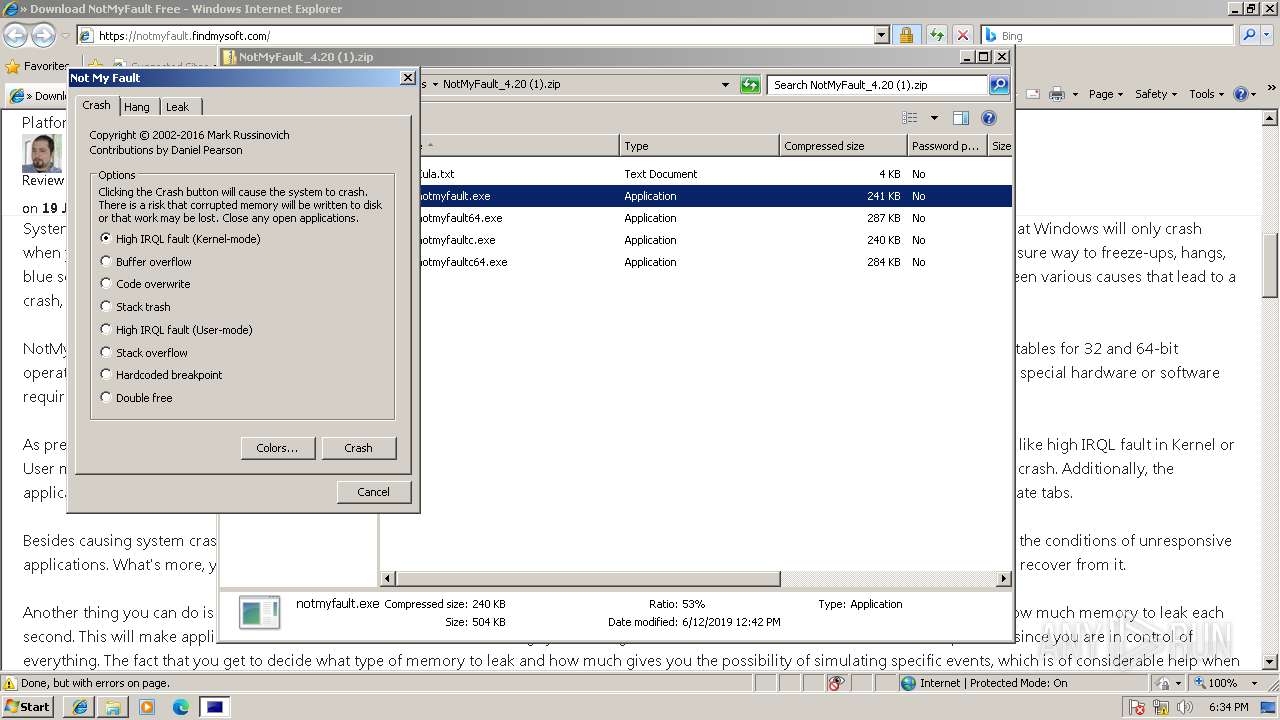Image resolution: width=1280 pixels, height=720 pixels.
Task: Select the notmyfaultc.exe file row
Action: (x=714, y=240)
